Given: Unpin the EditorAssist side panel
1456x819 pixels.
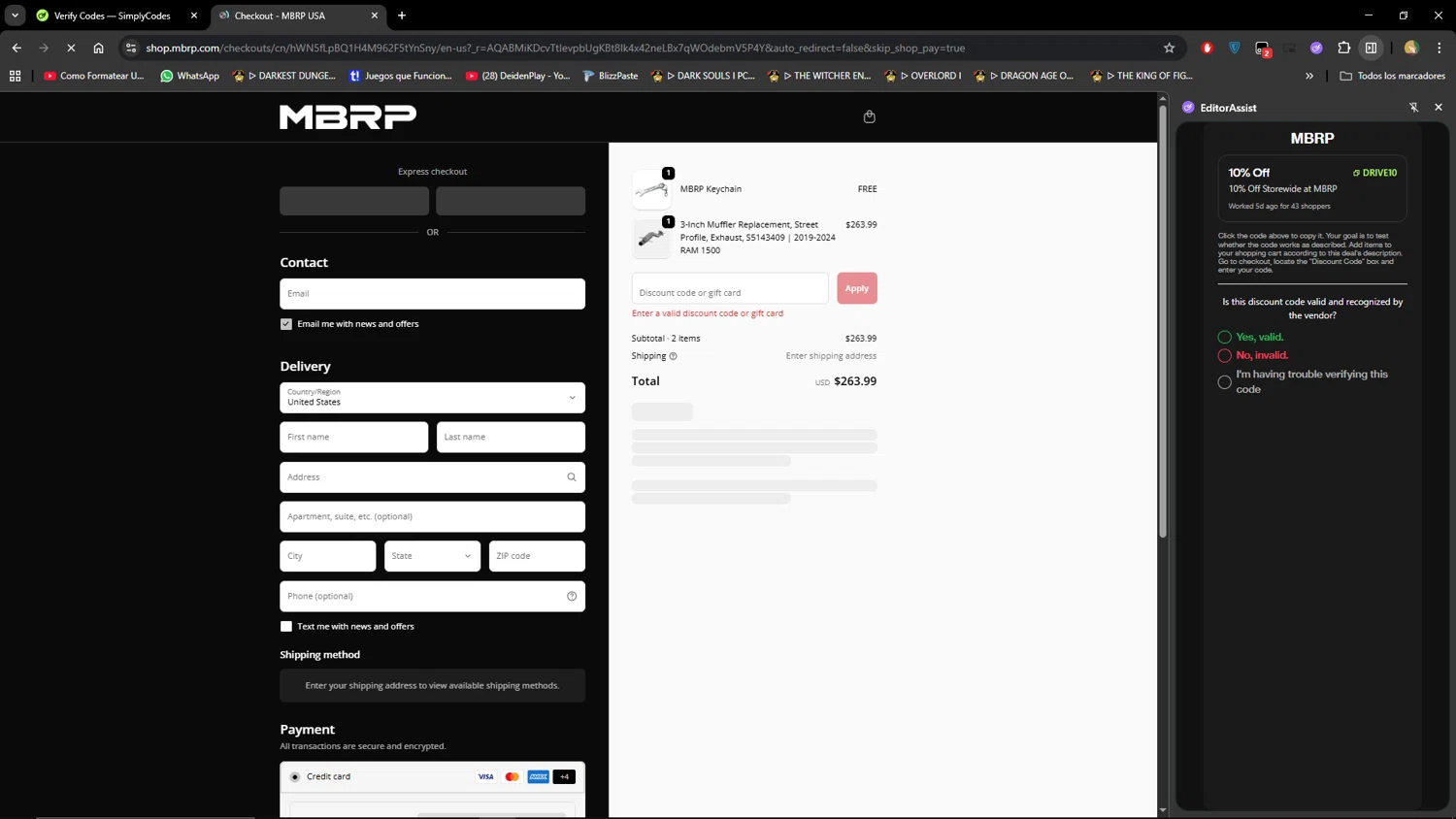Looking at the screenshot, I should [x=1413, y=108].
